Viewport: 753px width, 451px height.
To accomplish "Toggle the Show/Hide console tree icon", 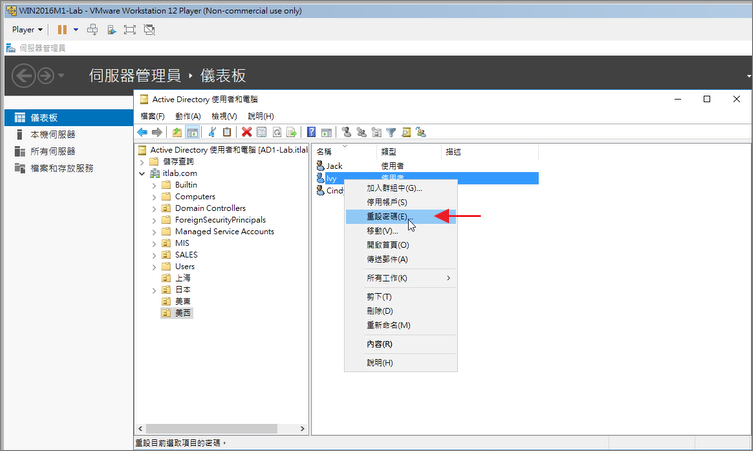I will [x=192, y=132].
